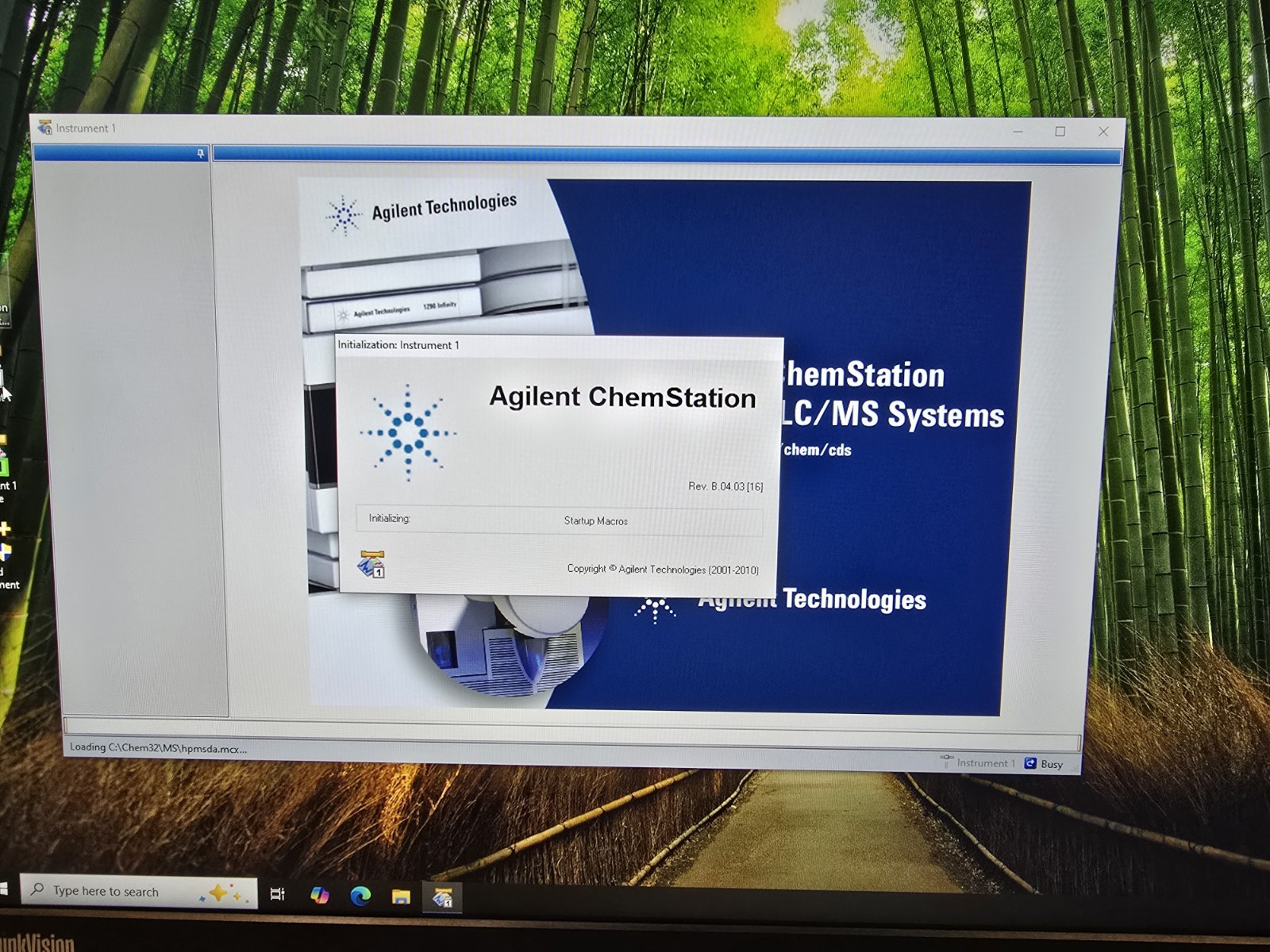This screenshot has width=1270, height=952.
Task: Click the Instrument 1 status bar icon
Action: click(x=947, y=762)
